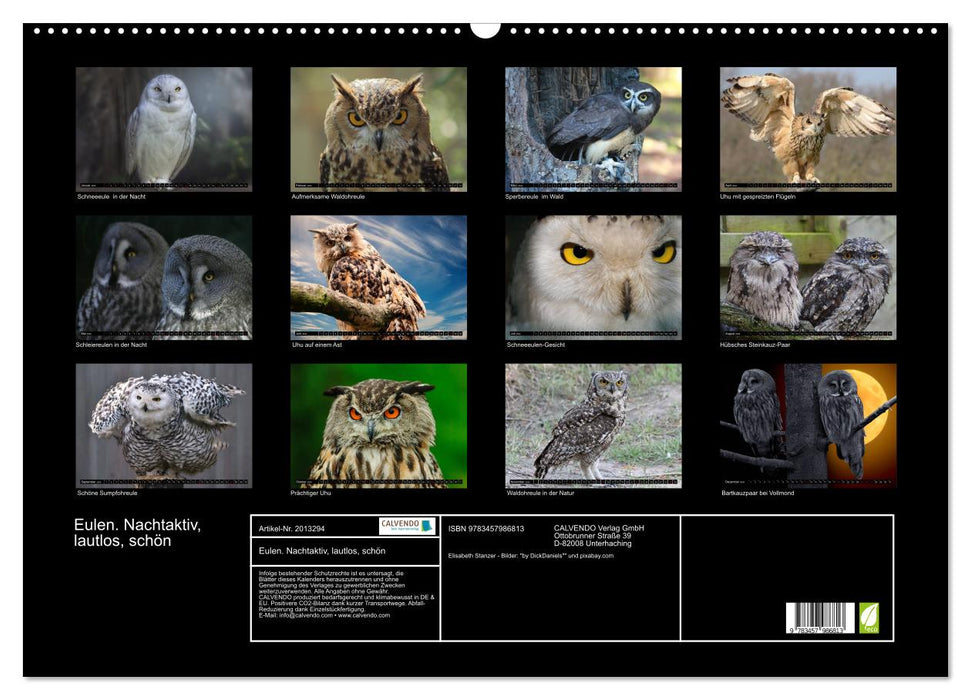Click the ISBN barcode
The height and width of the screenshot is (700, 971).
click(820, 618)
